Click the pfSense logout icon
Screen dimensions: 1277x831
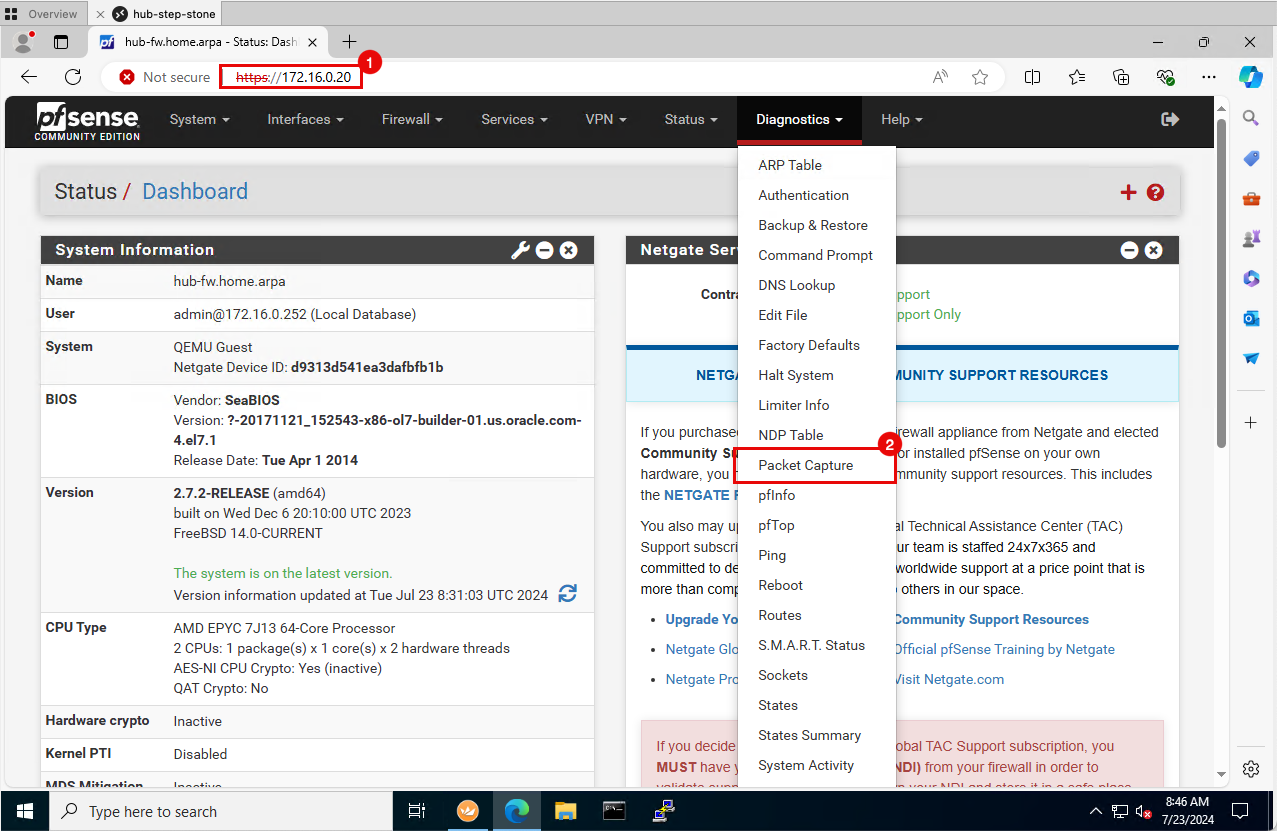point(1169,119)
